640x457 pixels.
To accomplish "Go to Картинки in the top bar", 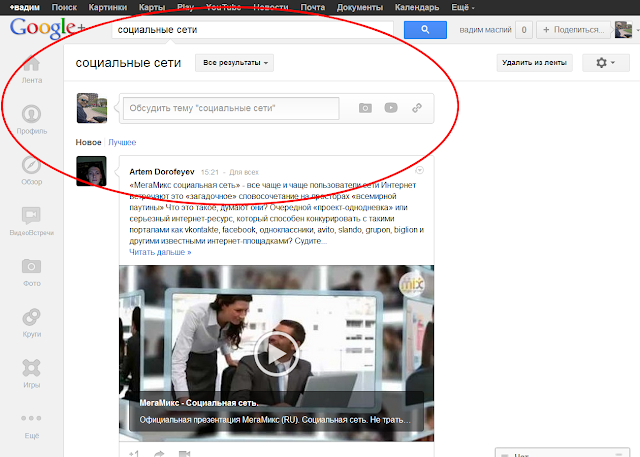I will (108, 7).
